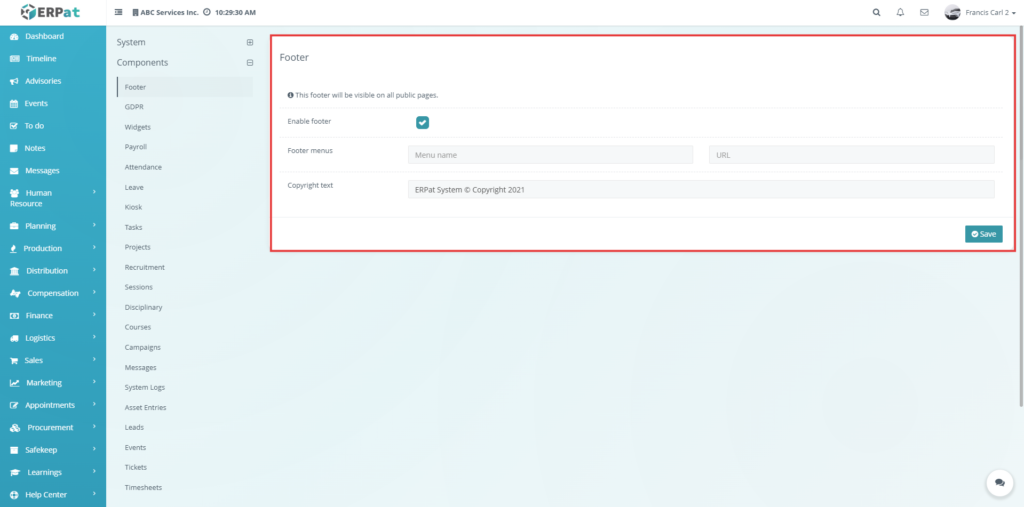Click the Menu name input field
This screenshot has width=1024, height=507.
click(x=550, y=155)
